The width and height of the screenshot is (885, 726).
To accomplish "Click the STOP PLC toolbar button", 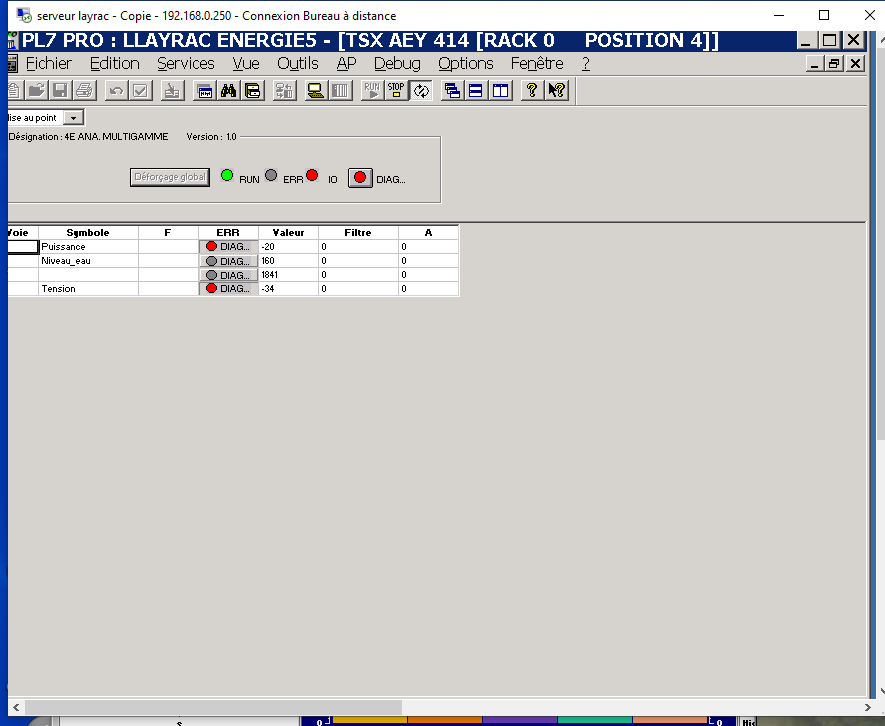I will tap(396, 90).
